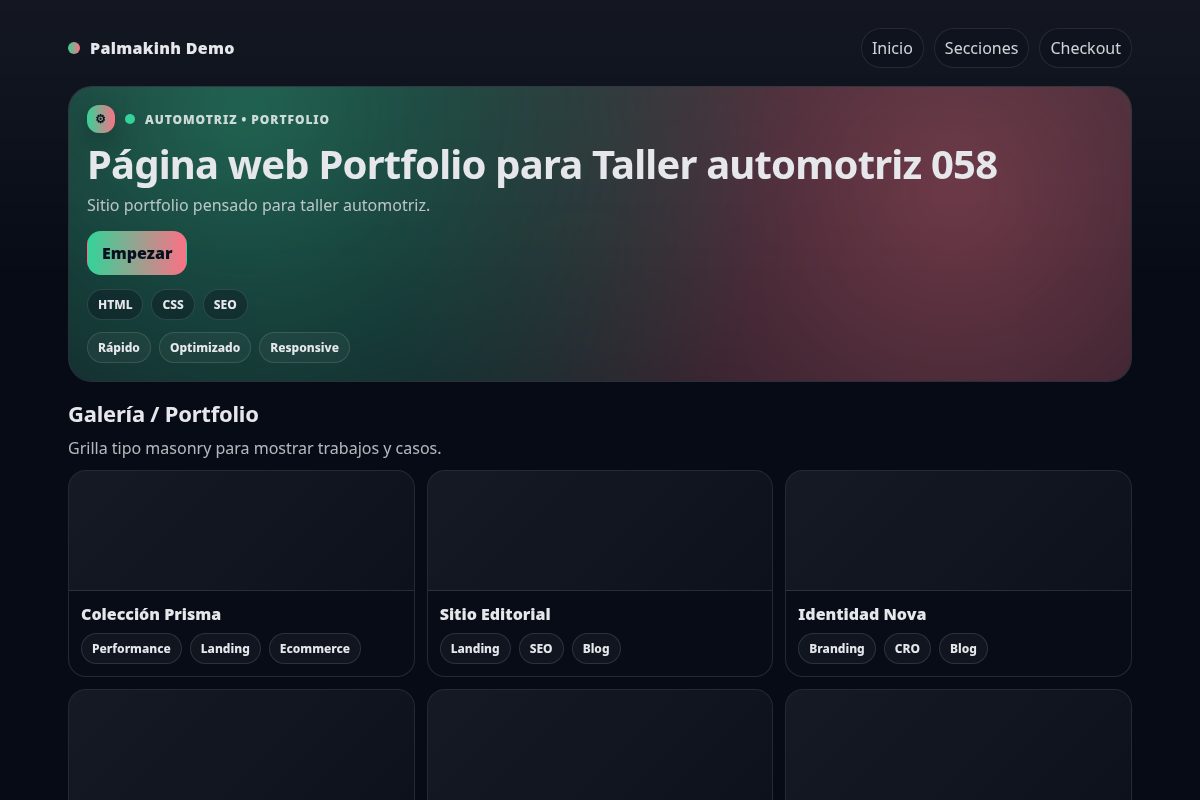1200x800 pixels.
Task: Select the Blog tag under Sitio Editorial
Action: point(596,648)
